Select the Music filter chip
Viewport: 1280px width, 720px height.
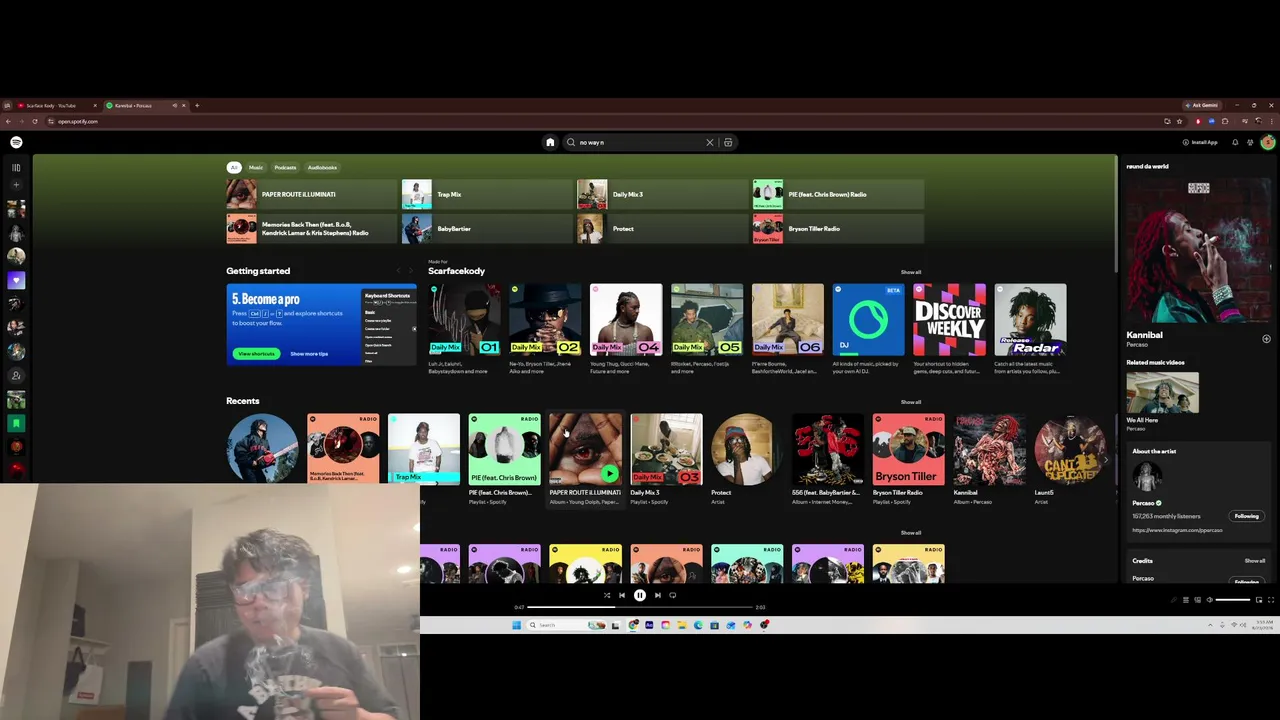256,167
